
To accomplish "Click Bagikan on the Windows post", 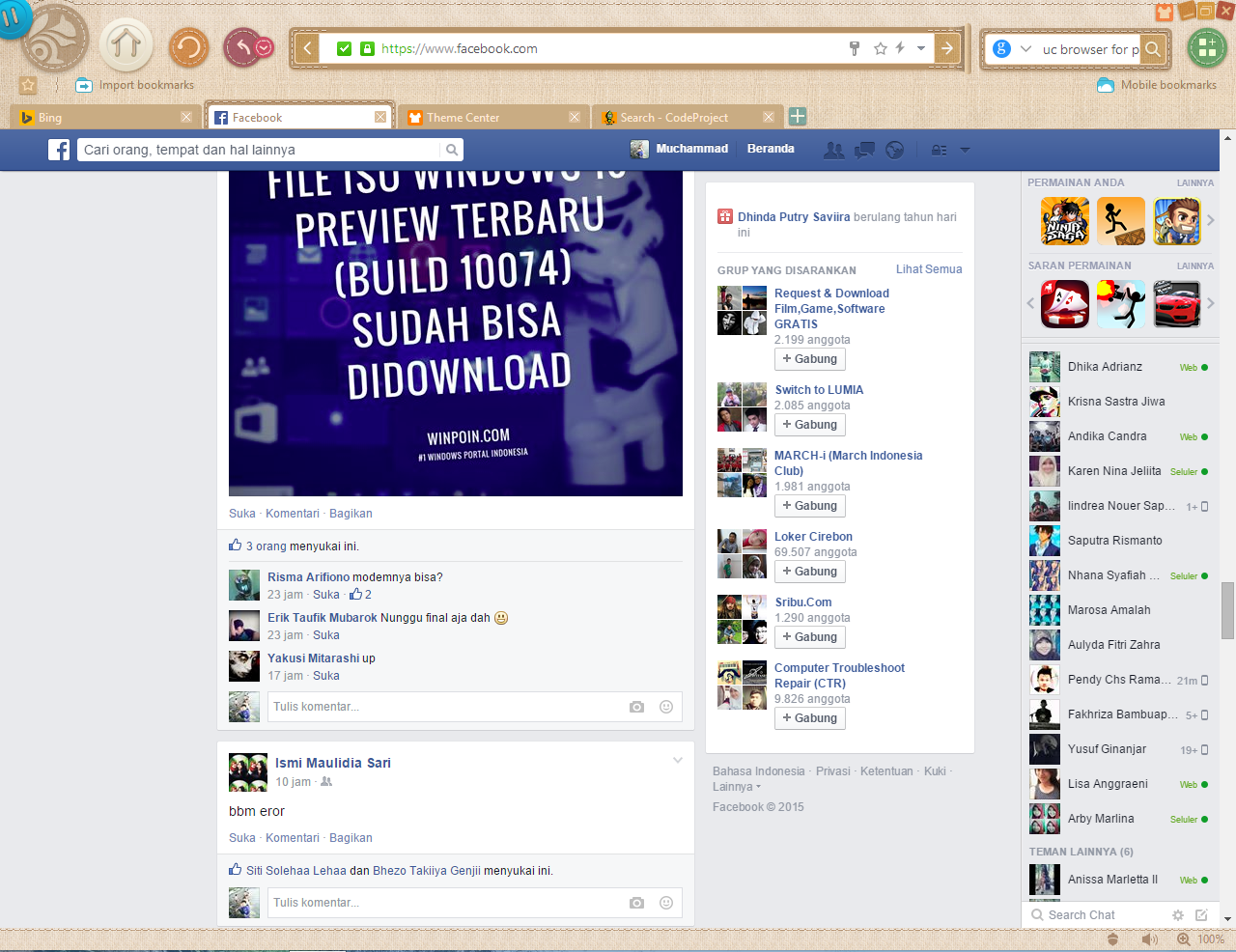I will (x=351, y=514).
